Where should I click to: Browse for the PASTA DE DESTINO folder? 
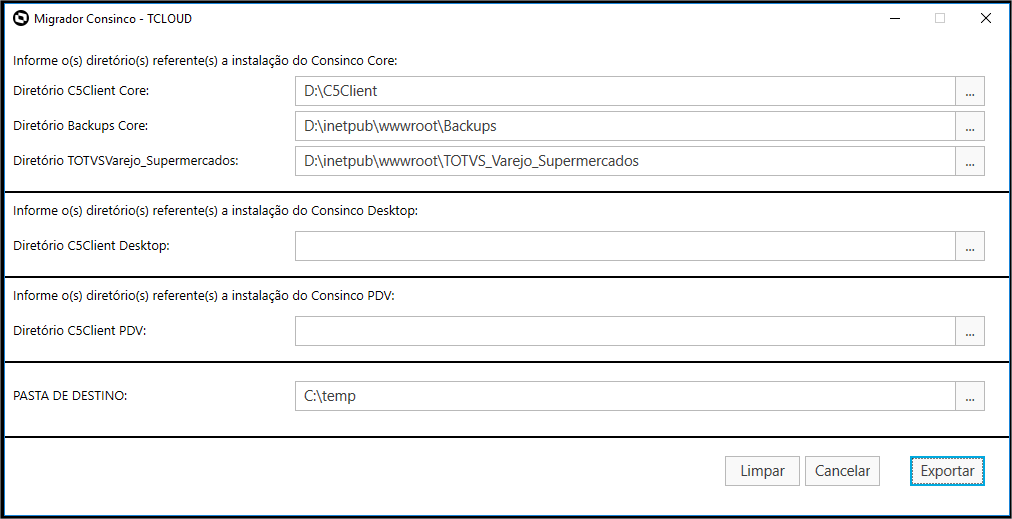coord(969,396)
